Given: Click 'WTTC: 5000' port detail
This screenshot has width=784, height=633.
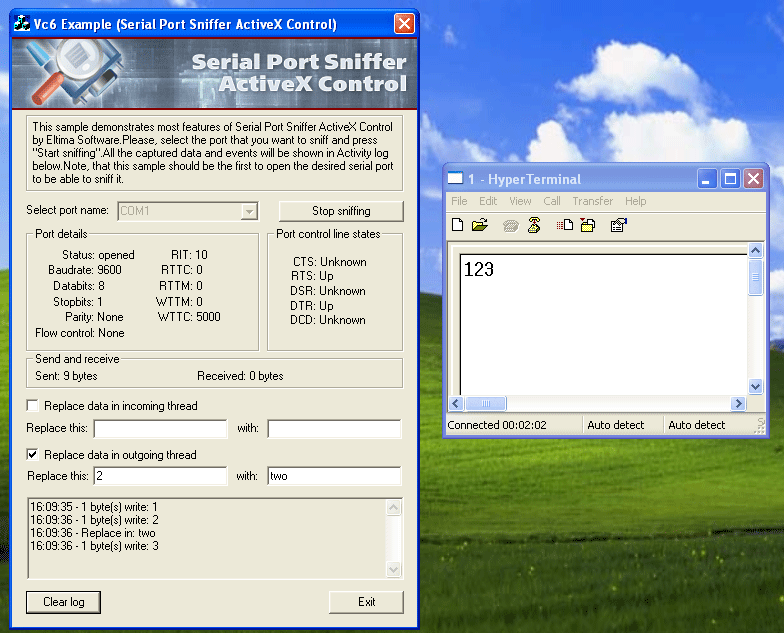Looking at the screenshot, I should (x=189, y=317).
